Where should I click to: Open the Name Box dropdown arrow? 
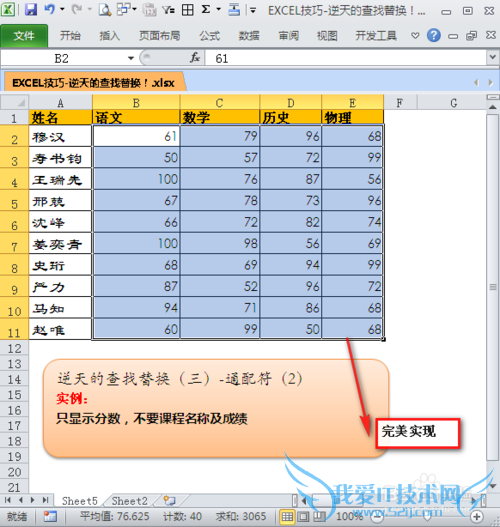click(131, 58)
